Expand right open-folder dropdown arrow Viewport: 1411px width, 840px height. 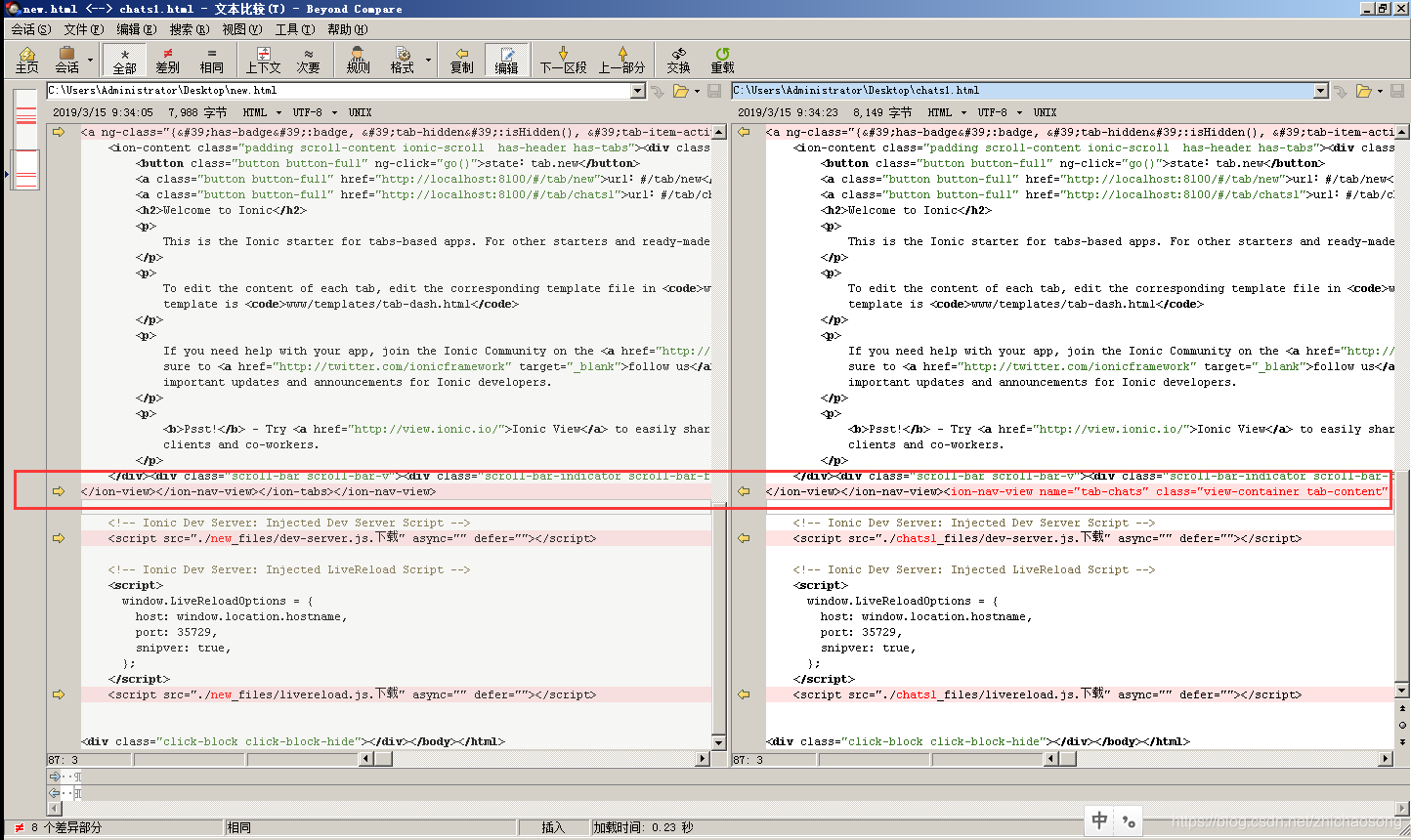point(1380,91)
